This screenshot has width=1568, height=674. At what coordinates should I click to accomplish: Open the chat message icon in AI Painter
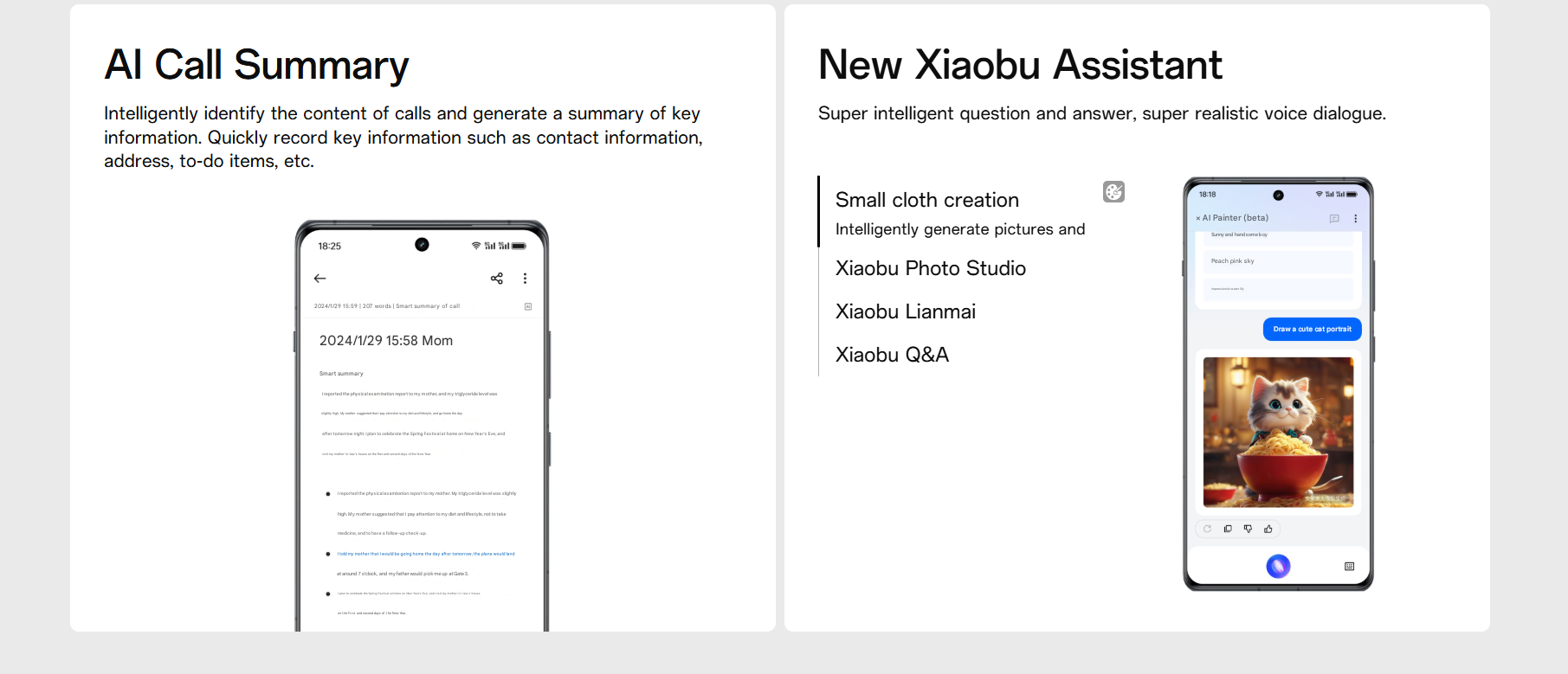click(1334, 219)
